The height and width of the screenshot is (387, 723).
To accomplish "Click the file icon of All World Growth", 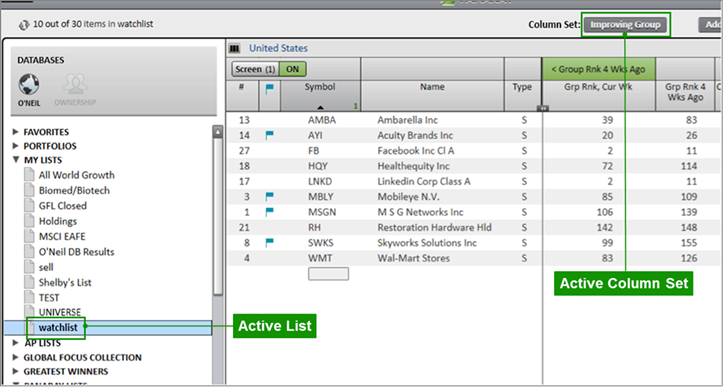I will tap(30, 175).
